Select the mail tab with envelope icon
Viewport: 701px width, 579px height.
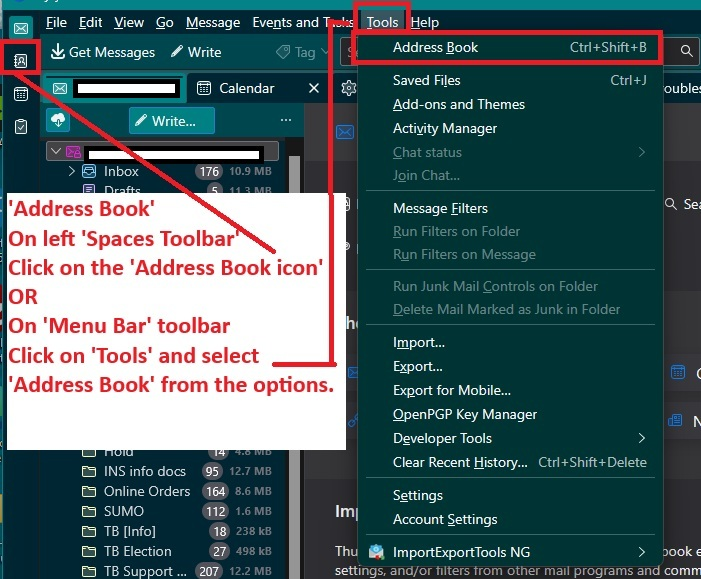coord(115,88)
